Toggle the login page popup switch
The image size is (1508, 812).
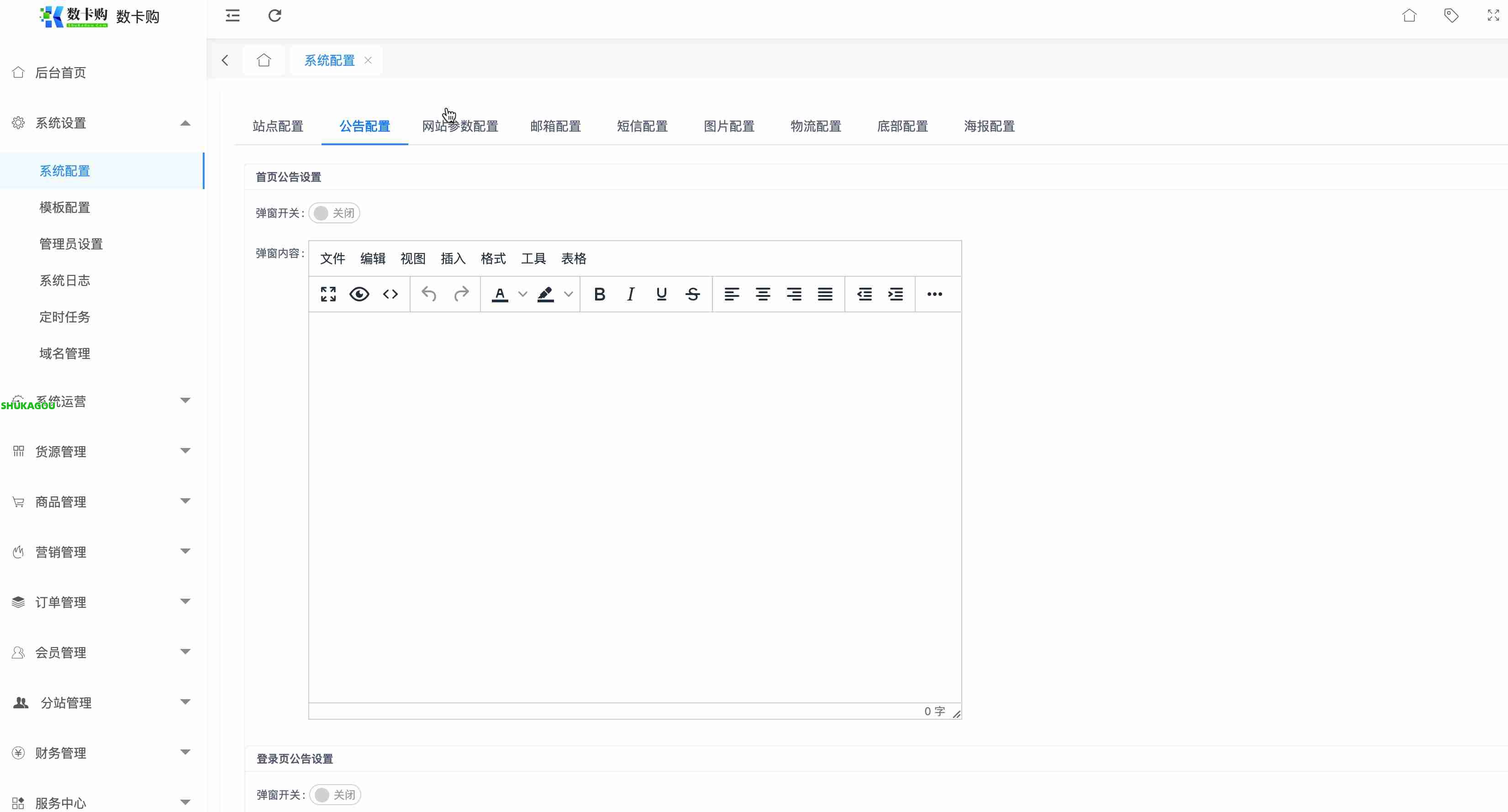(335, 795)
